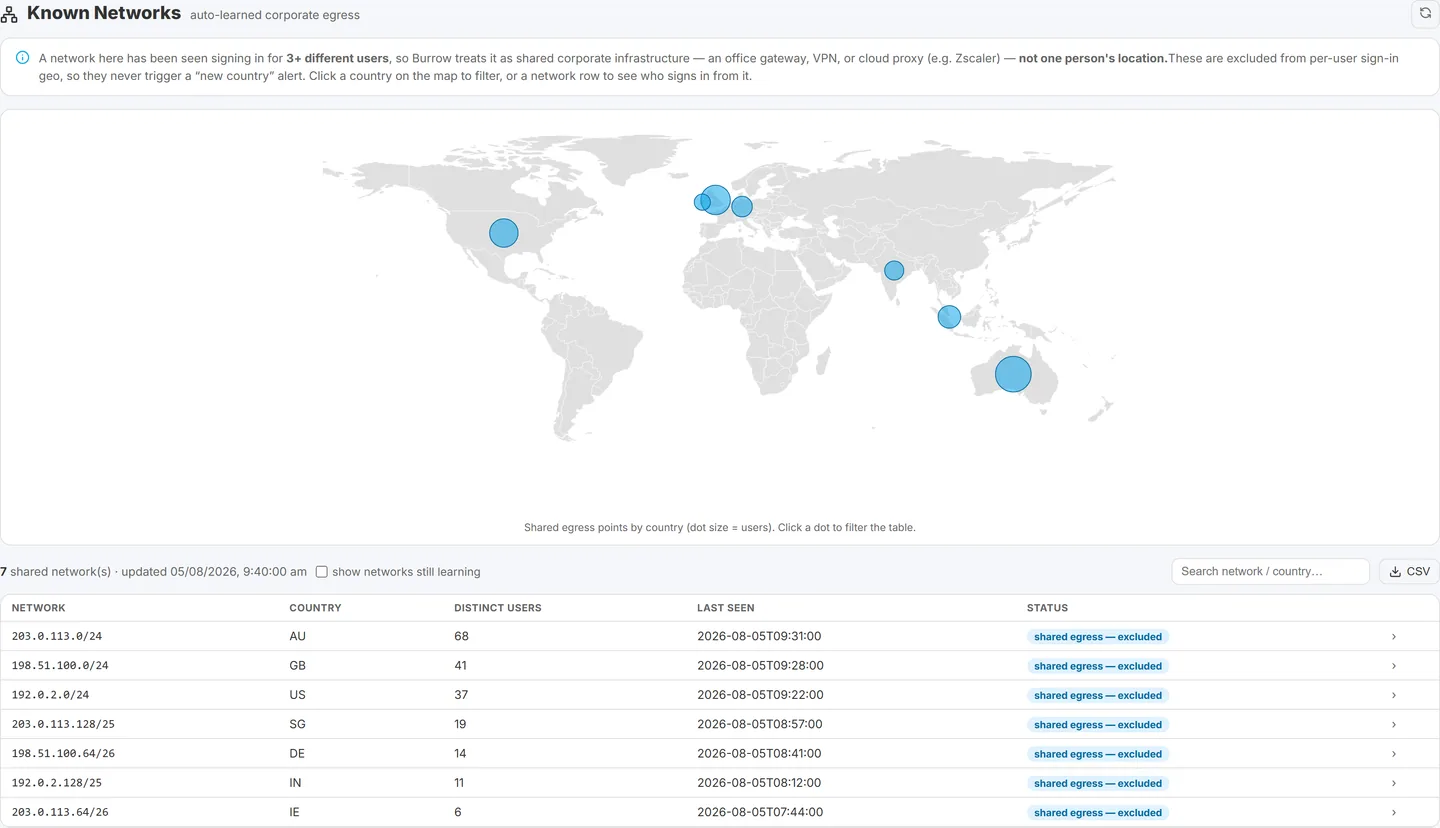Click country cell GB
This screenshot has height=828, width=1440.
click(297, 666)
